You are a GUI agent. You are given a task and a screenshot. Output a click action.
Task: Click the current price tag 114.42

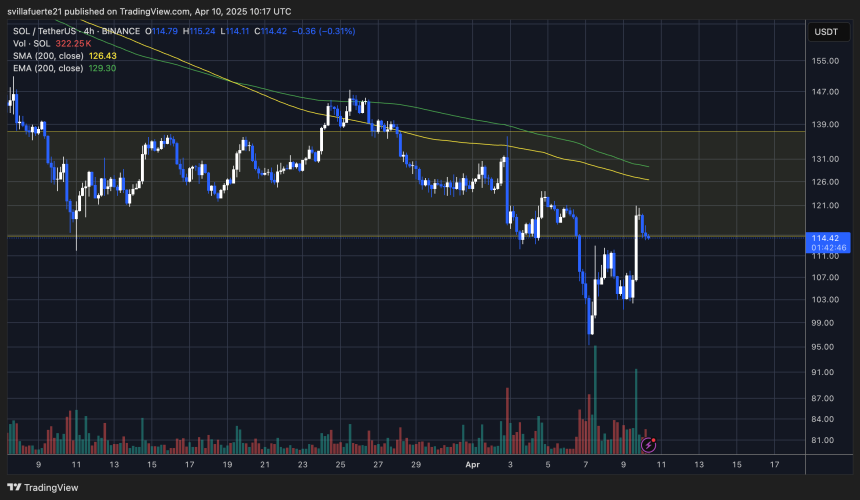[827, 237]
